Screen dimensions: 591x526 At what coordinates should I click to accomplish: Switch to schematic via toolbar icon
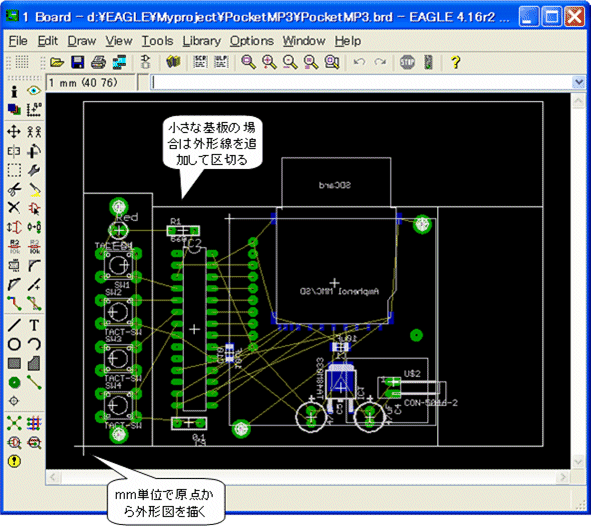pos(145,62)
